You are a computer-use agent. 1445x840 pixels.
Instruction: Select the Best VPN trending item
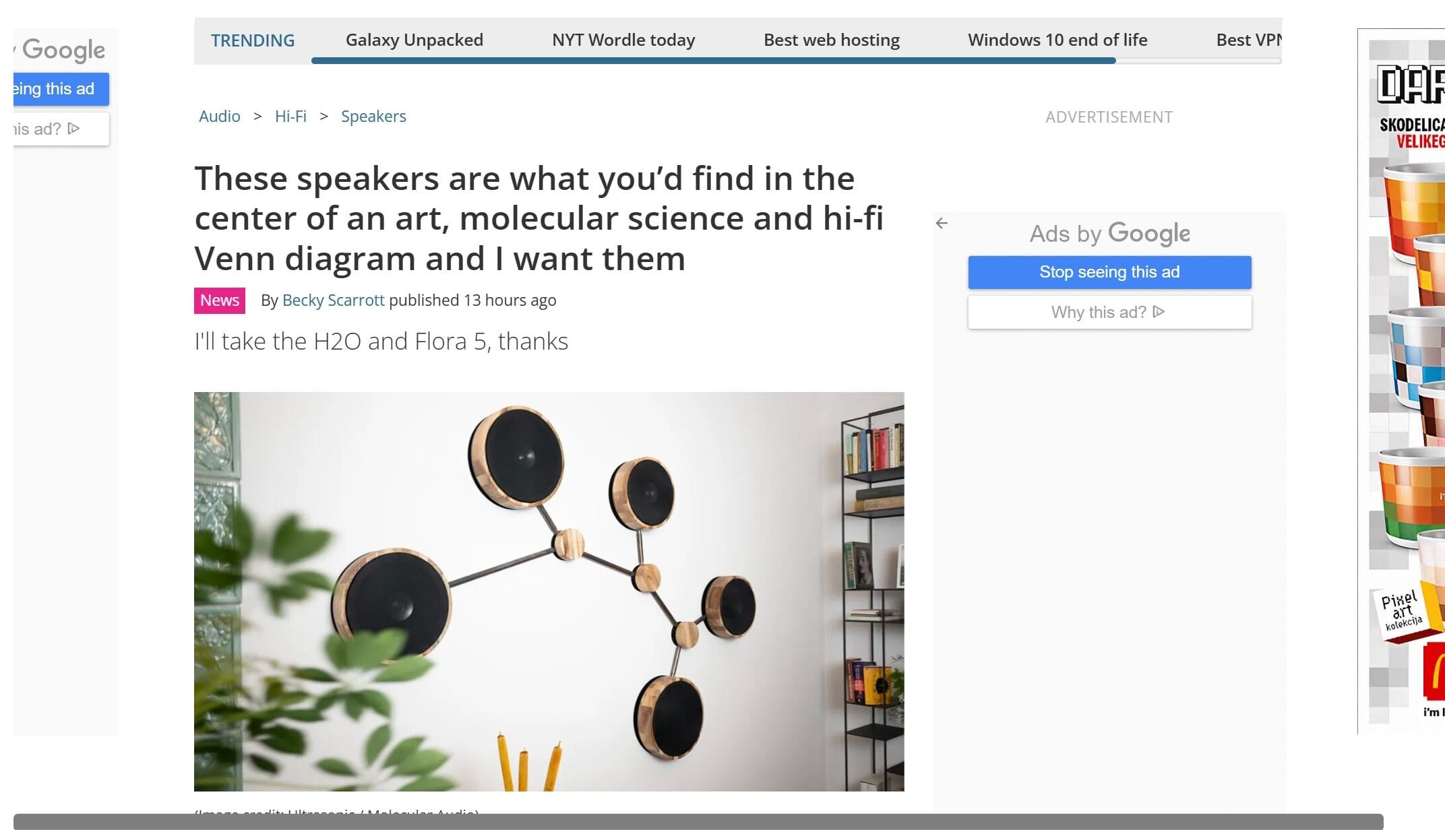pos(1248,40)
